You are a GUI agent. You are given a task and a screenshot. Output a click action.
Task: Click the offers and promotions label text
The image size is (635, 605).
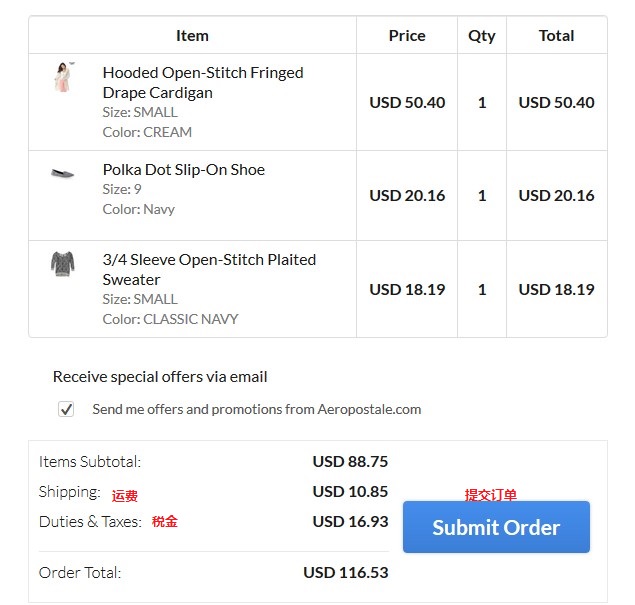click(257, 409)
